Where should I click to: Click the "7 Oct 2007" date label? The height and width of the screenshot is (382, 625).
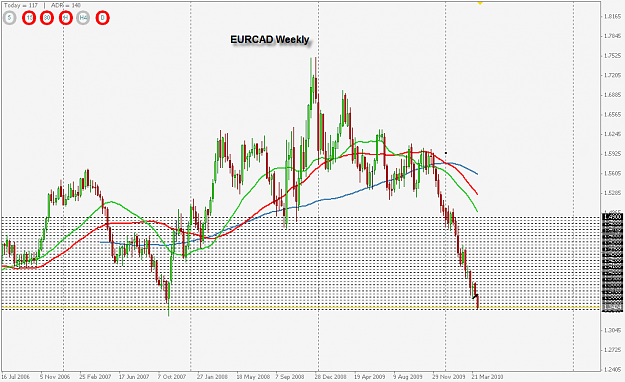(172, 376)
